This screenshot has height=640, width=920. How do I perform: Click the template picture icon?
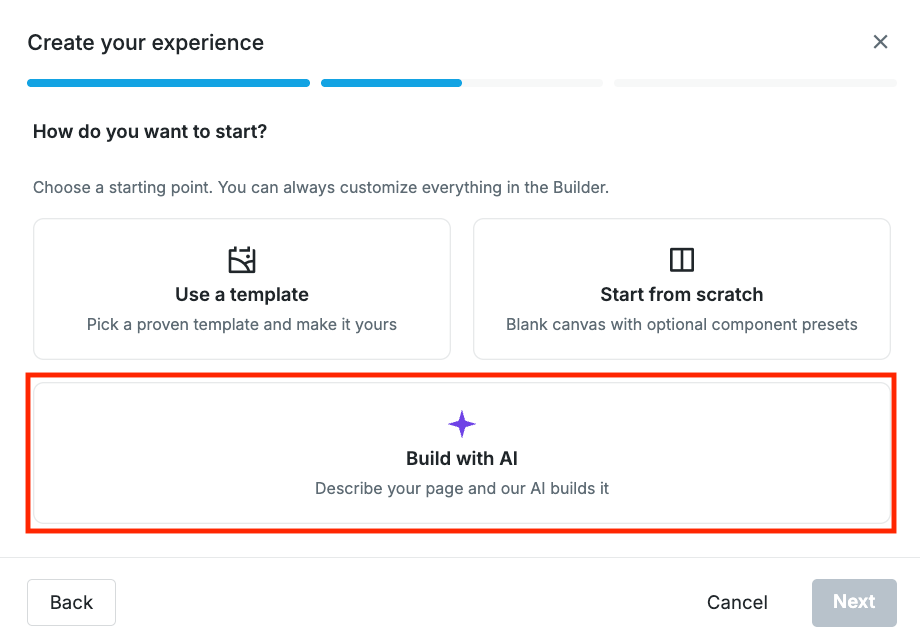(x=242, y=260)
